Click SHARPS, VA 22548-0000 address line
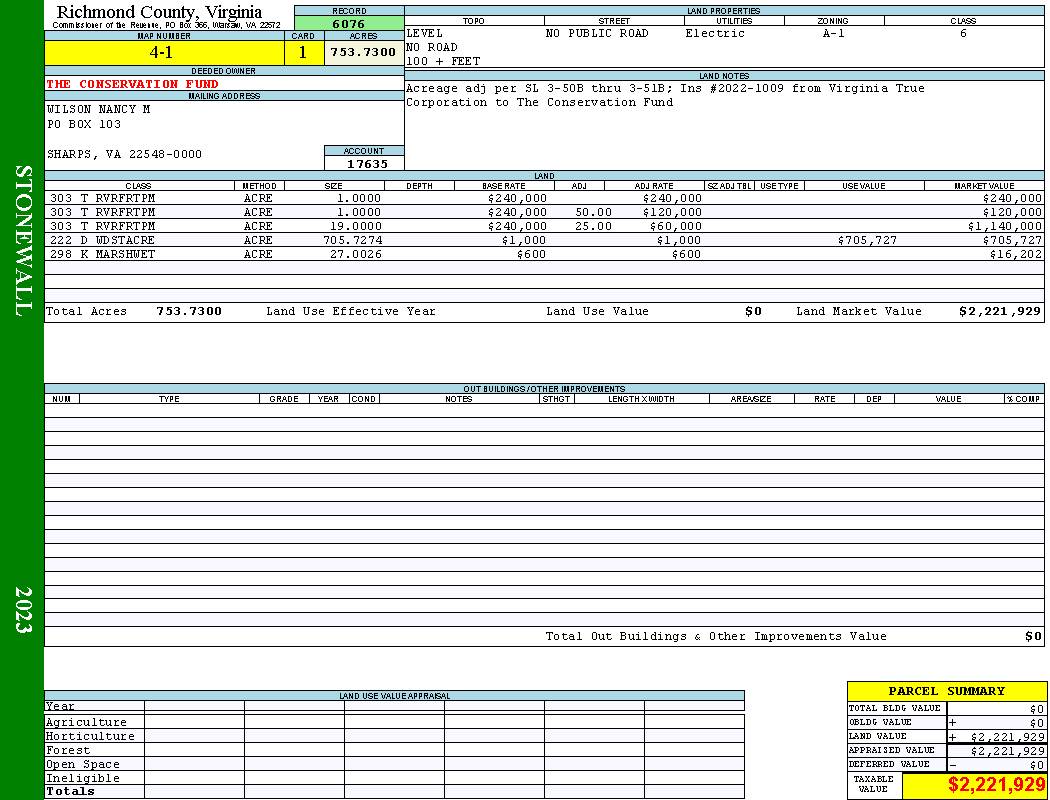Viewport: 1050px width, 800px height. [x=124, y=155]
